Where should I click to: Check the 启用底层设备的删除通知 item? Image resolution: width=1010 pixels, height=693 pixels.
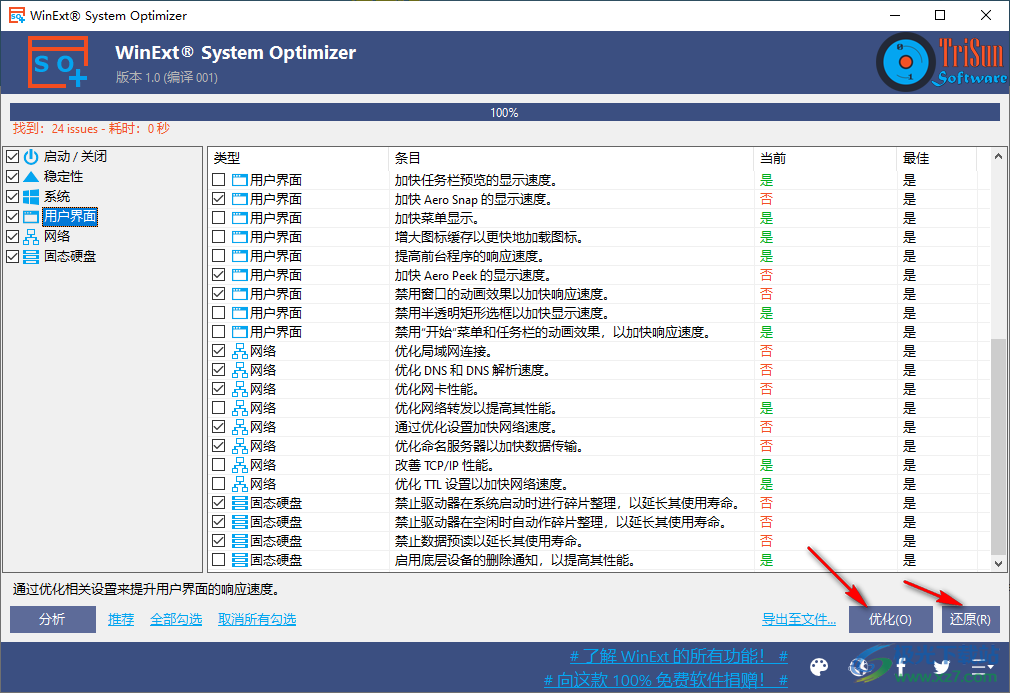[218, 560]
